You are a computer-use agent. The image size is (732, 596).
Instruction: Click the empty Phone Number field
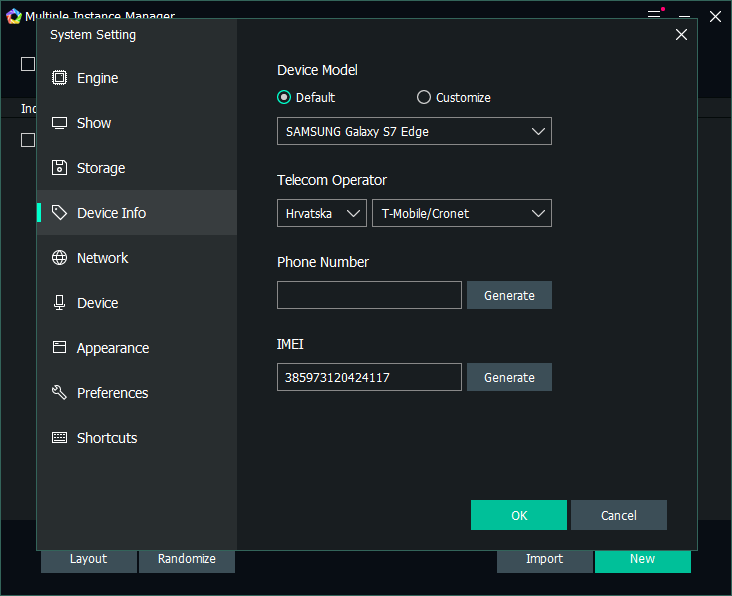pyautogui.click(x=369, y=295)
